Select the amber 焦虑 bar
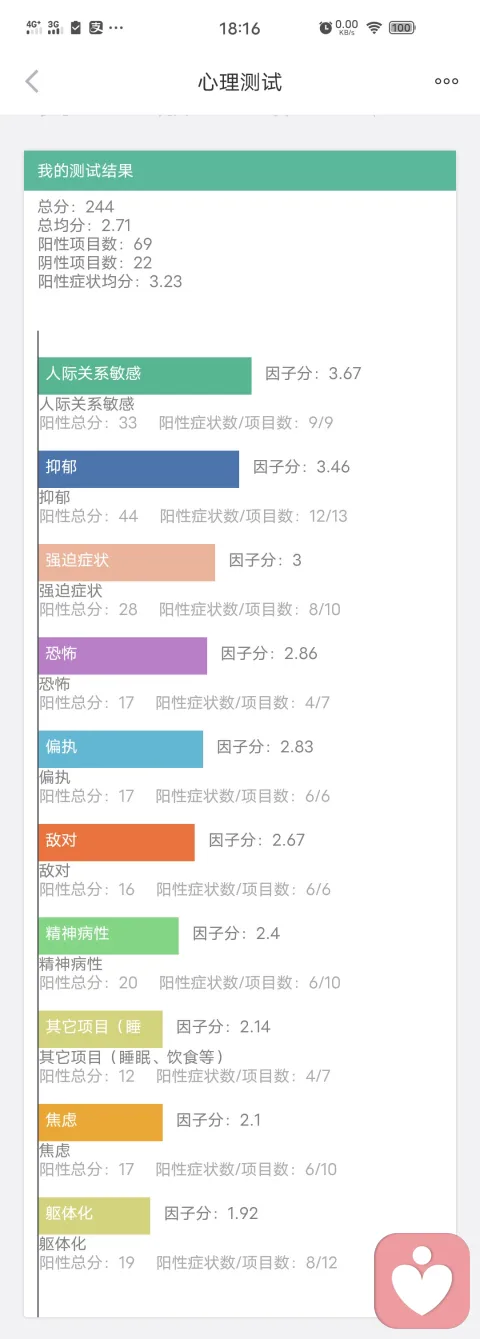Screen dimensions: 480x1339 click(x=101, y=1122)
